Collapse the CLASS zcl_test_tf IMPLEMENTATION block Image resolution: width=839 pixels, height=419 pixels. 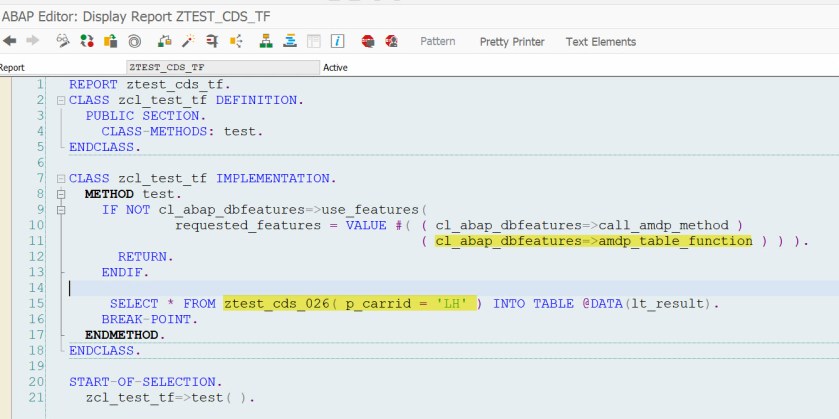pos(61,178)
